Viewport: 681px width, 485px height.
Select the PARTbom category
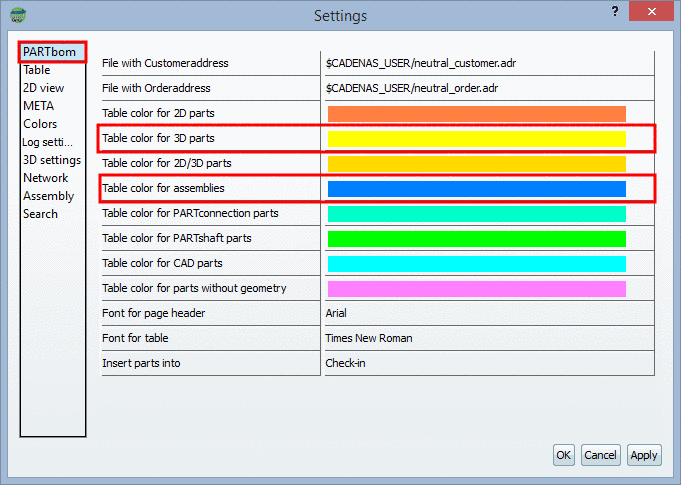click(x=50, y=51)
